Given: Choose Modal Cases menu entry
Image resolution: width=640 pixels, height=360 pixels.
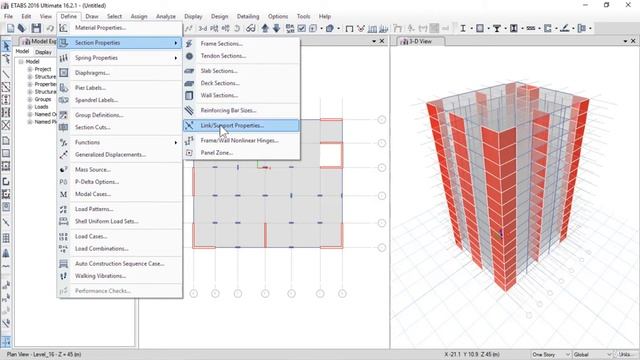Looking at the screenshot, I should pyautogui.click(x=120, y=194).
